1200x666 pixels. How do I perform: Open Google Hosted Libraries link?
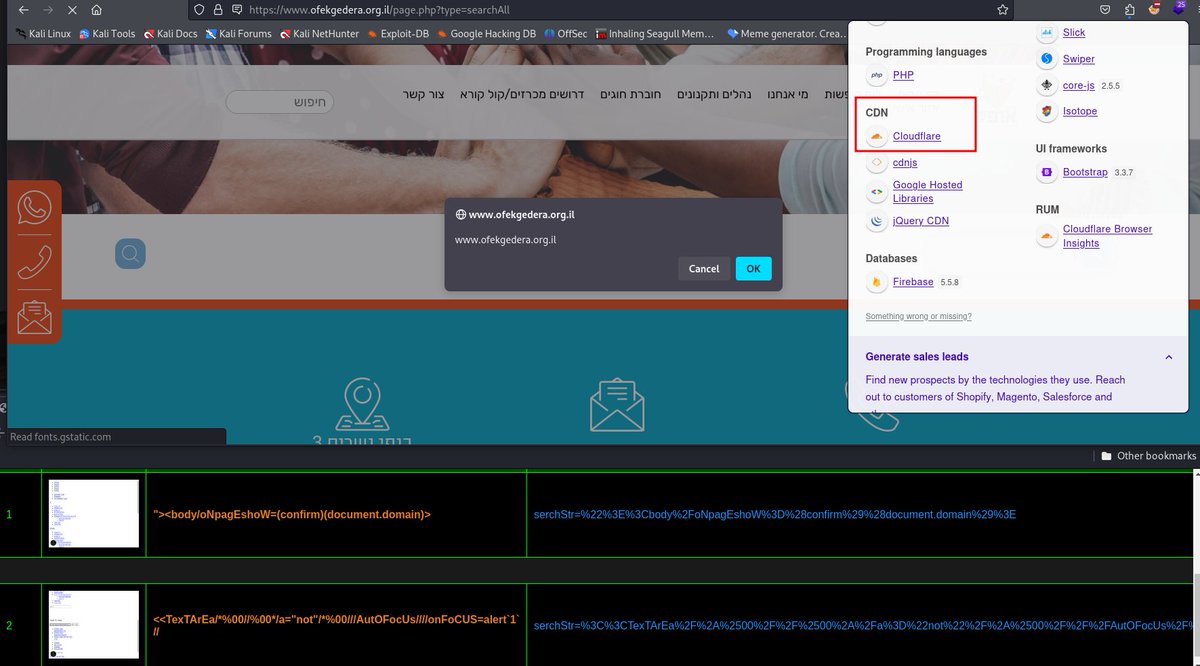[928, 191]
